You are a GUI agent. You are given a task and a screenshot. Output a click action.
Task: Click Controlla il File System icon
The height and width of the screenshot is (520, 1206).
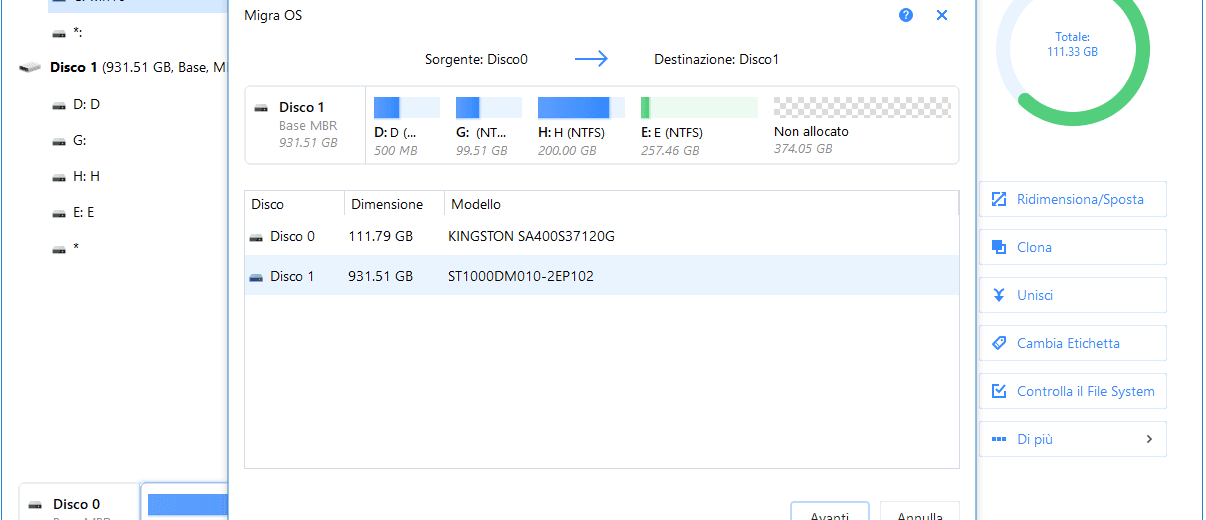[998, 391]
